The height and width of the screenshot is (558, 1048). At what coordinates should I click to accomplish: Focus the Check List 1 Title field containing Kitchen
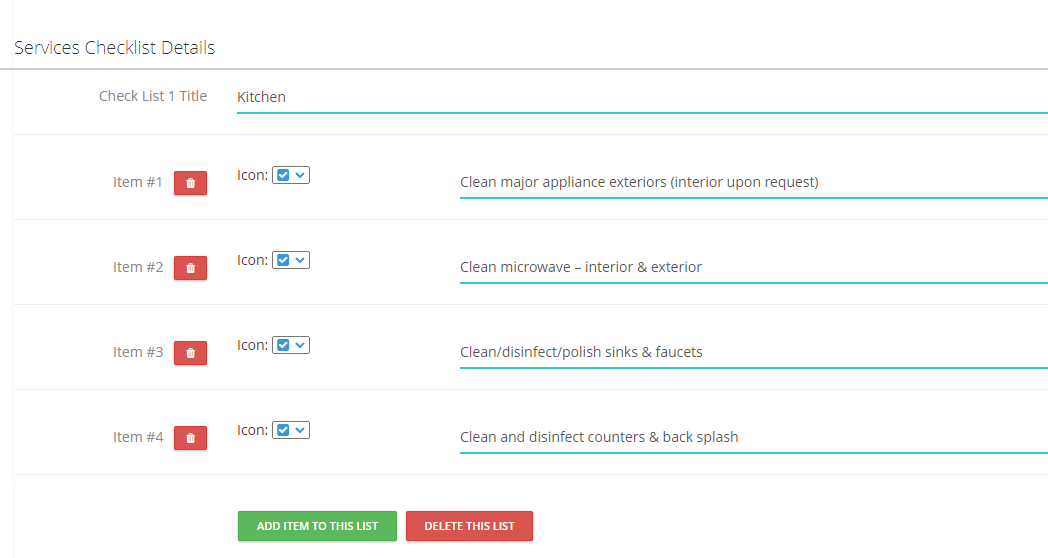click(642, 98)
